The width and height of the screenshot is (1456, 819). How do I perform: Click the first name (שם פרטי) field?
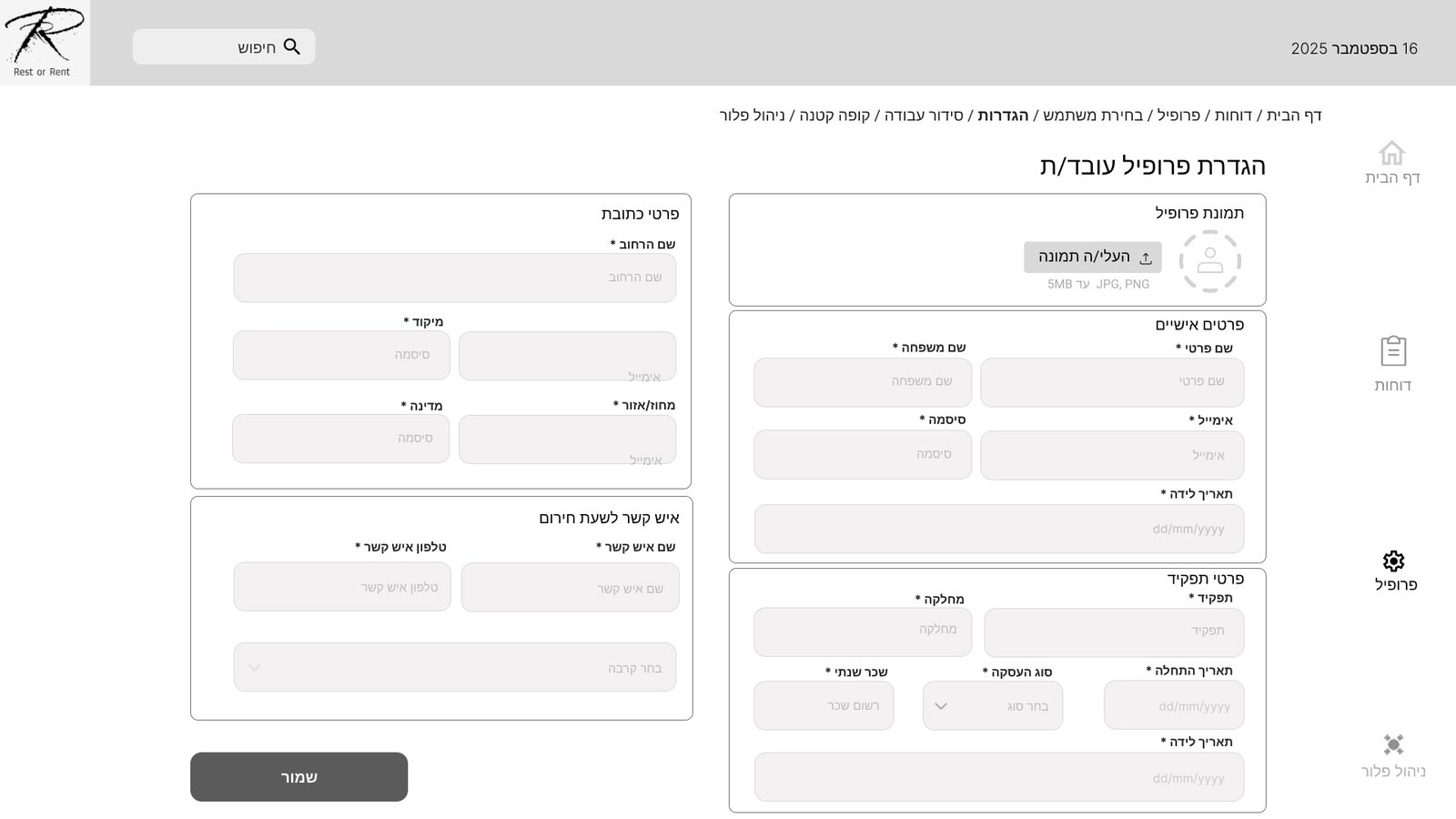tap(1111, 382)
